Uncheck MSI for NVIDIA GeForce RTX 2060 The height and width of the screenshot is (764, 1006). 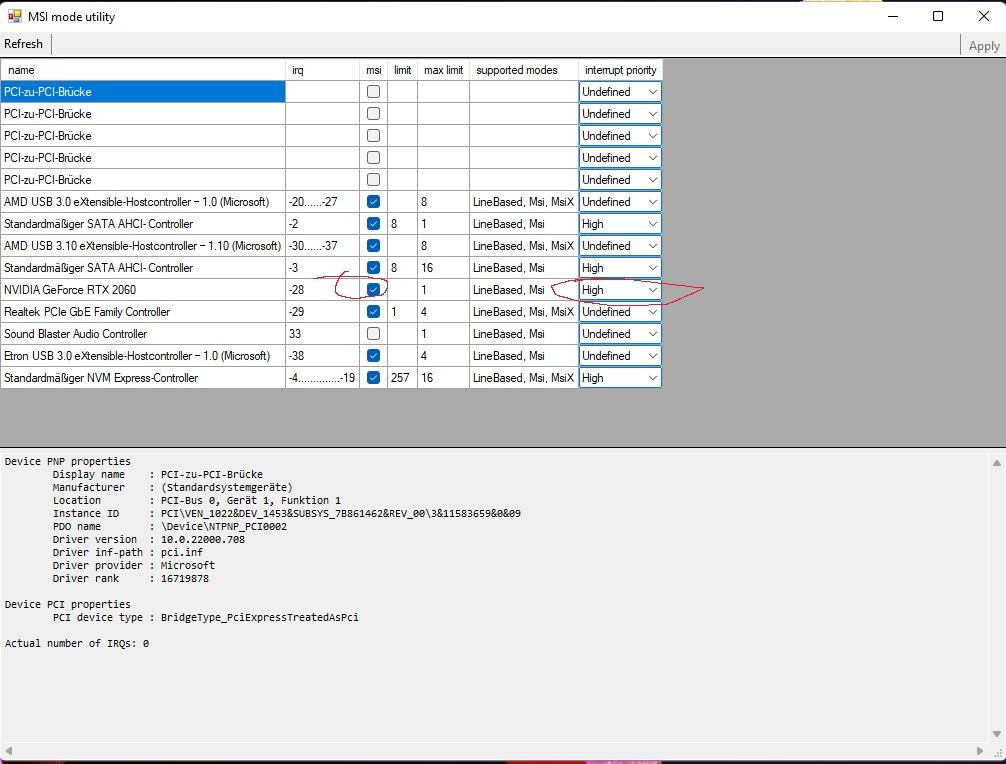pyautogui.click(x=373, y=290)
